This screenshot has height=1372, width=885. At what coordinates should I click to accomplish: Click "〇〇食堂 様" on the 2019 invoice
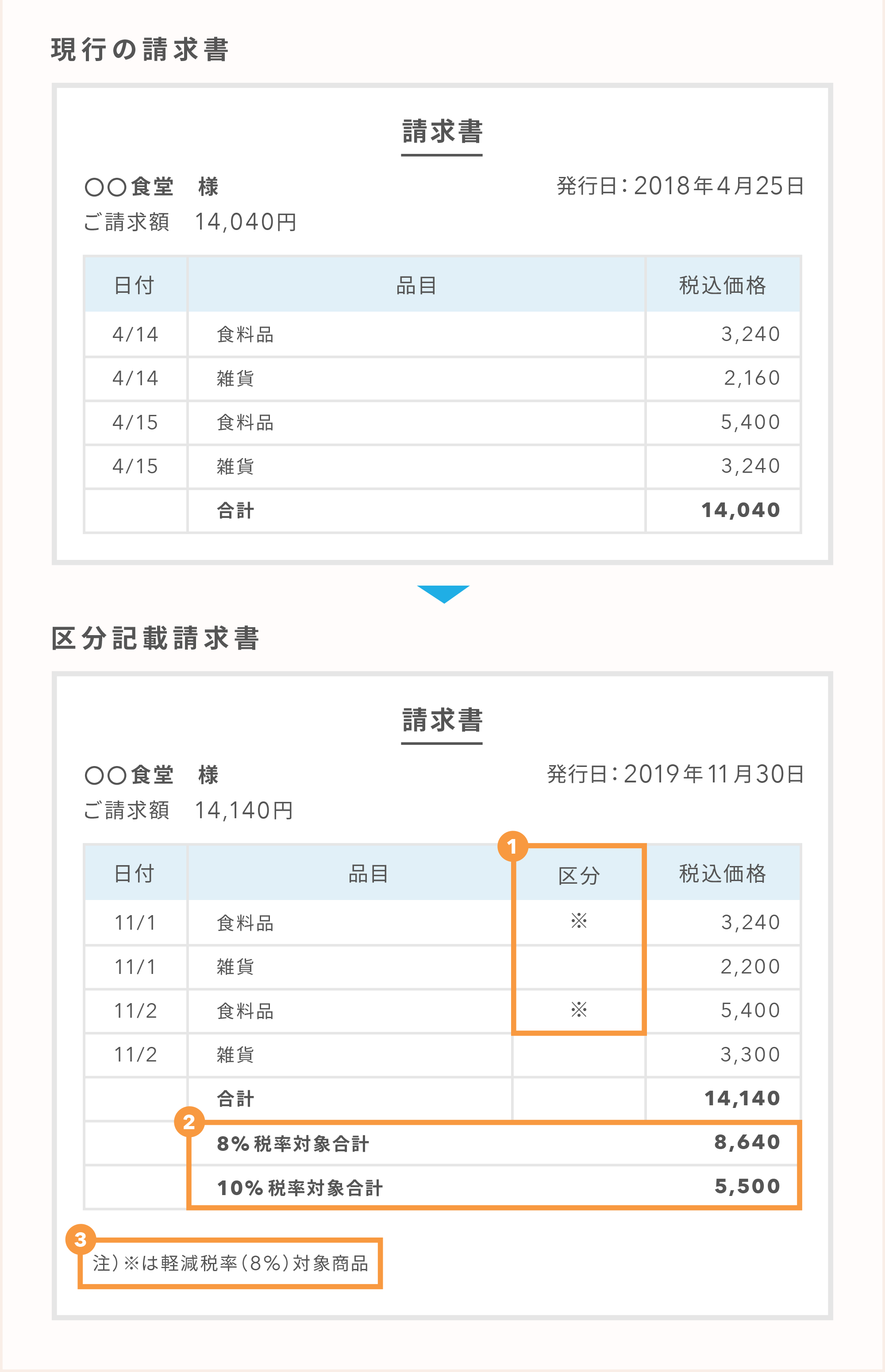(152, 775)
